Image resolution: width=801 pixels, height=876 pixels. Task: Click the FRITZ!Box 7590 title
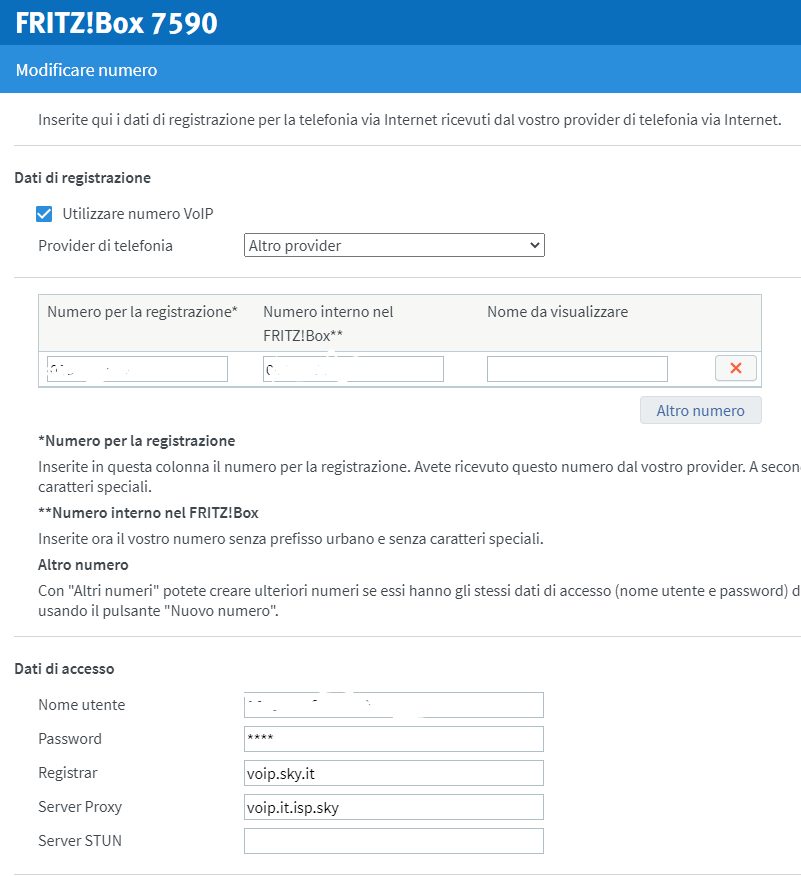[x=116, y=22]
